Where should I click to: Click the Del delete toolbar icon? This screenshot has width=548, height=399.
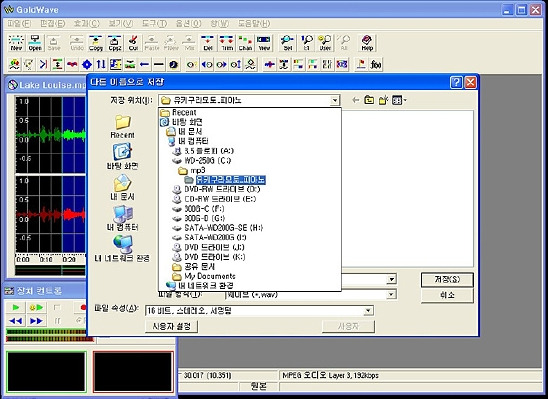click(x=208, y=43)
